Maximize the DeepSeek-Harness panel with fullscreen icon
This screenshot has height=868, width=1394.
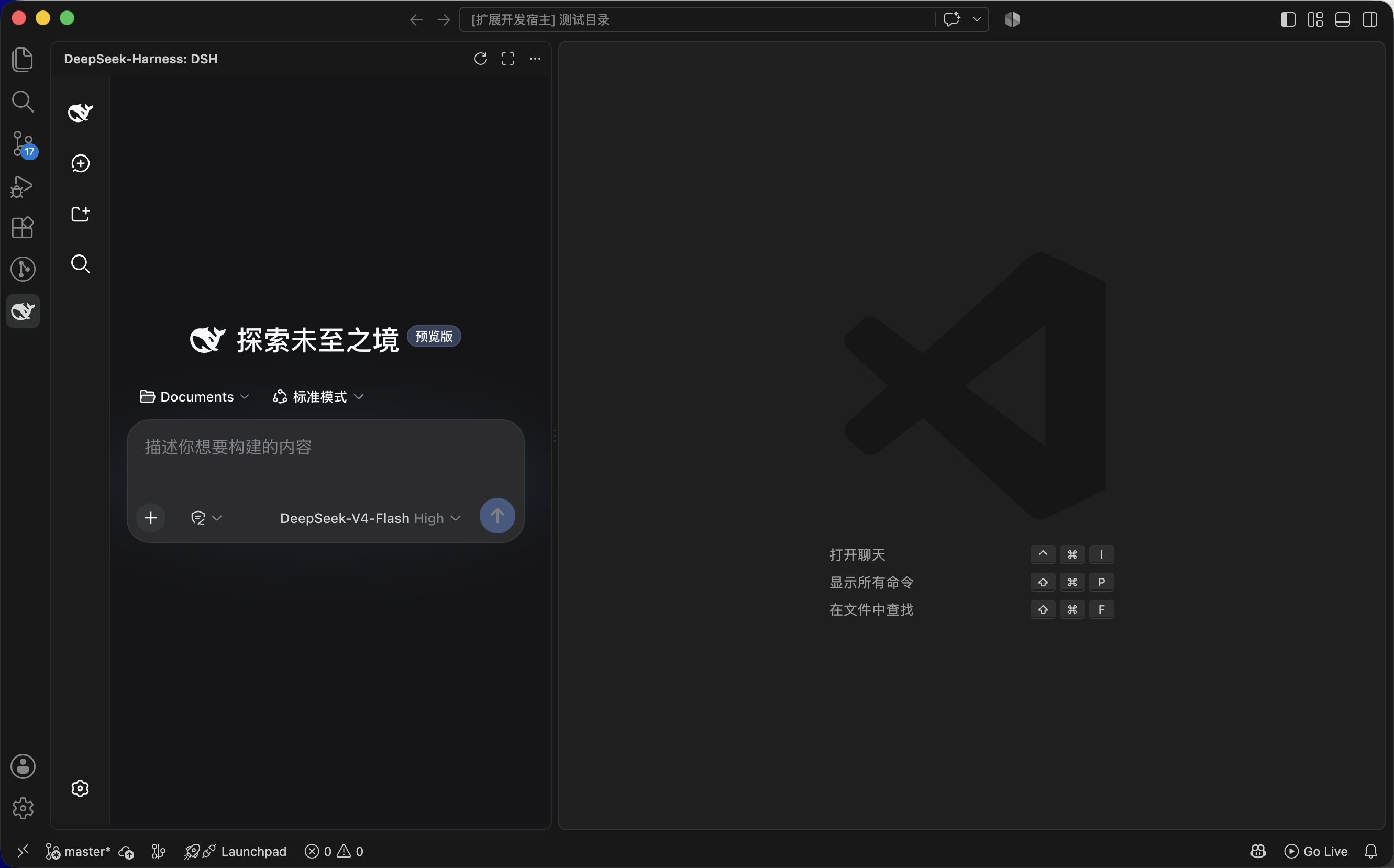point(507,59)
